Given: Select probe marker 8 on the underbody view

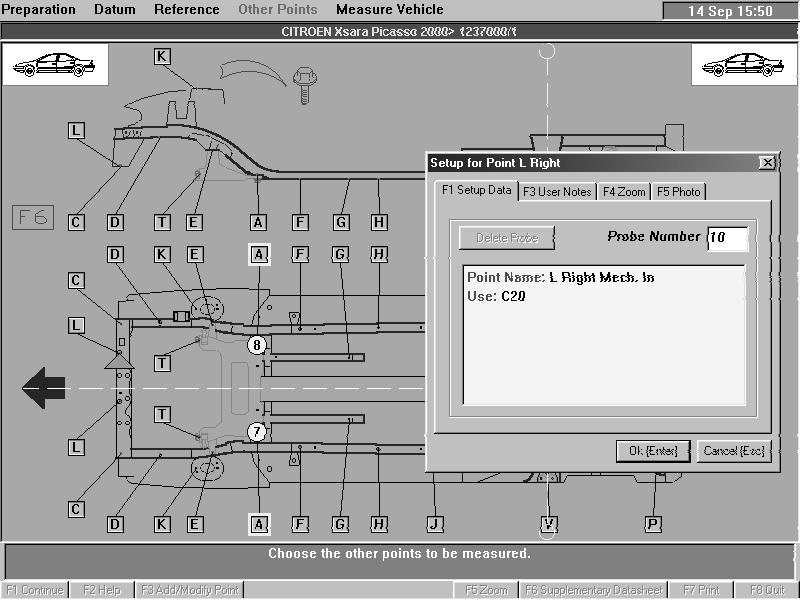Looking at the screenshot, I should [257, 345].
